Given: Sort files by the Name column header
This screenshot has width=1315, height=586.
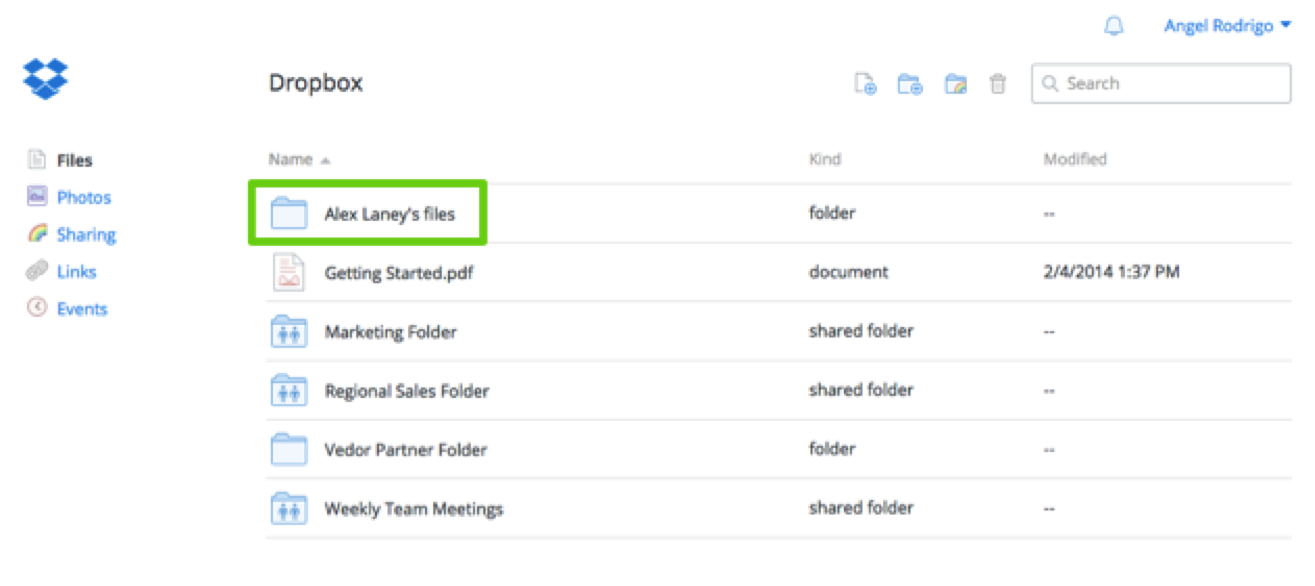Looking at the screenshot, I should (x=291, y=159).
